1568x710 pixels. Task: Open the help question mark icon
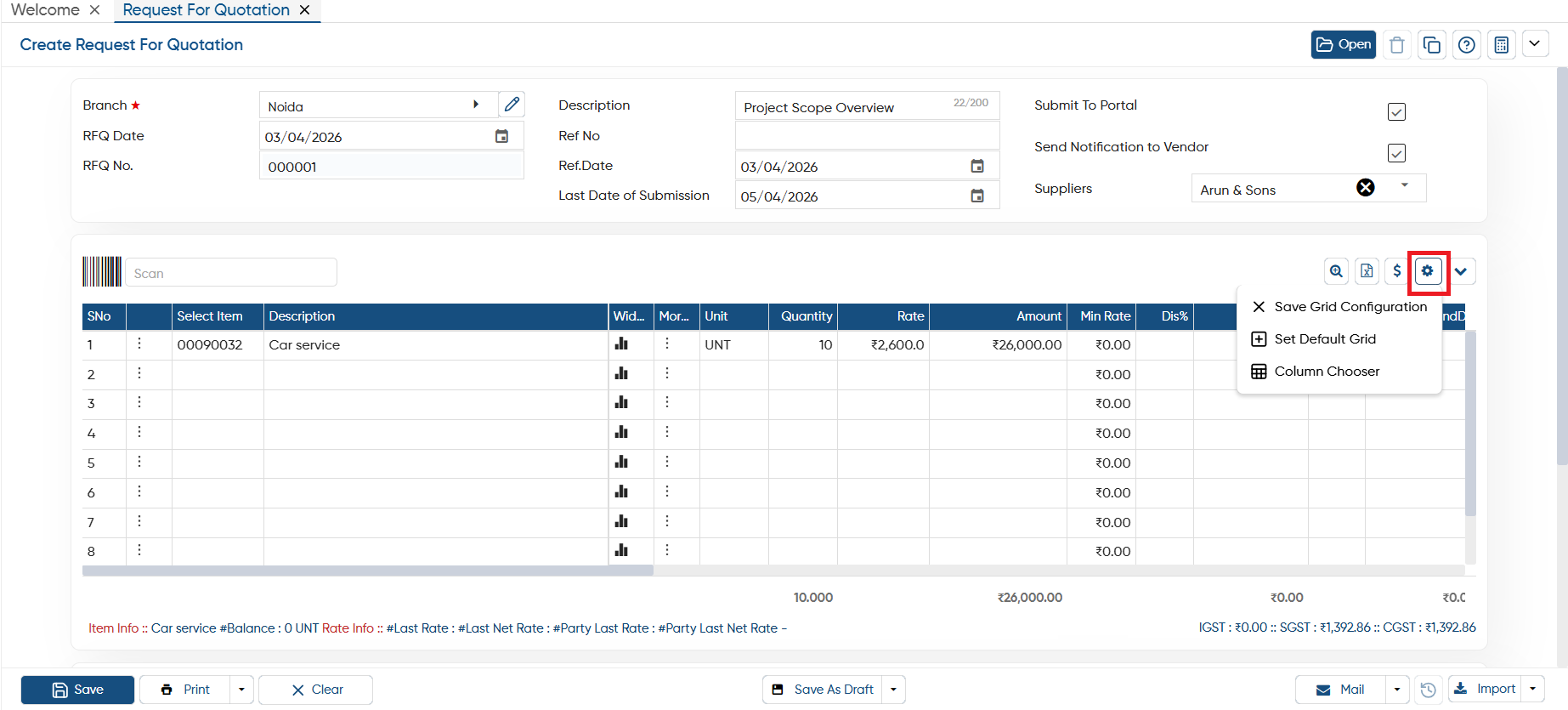[1467, 45]
